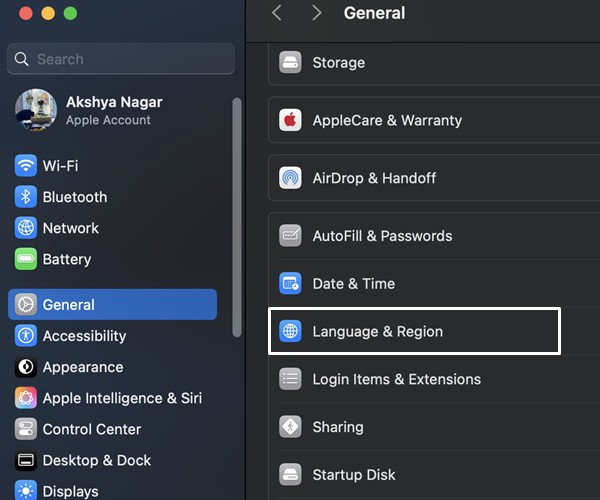Screen dimensions: 600x500
Task: Click the search magnifier icon
Action: [21, 59]
